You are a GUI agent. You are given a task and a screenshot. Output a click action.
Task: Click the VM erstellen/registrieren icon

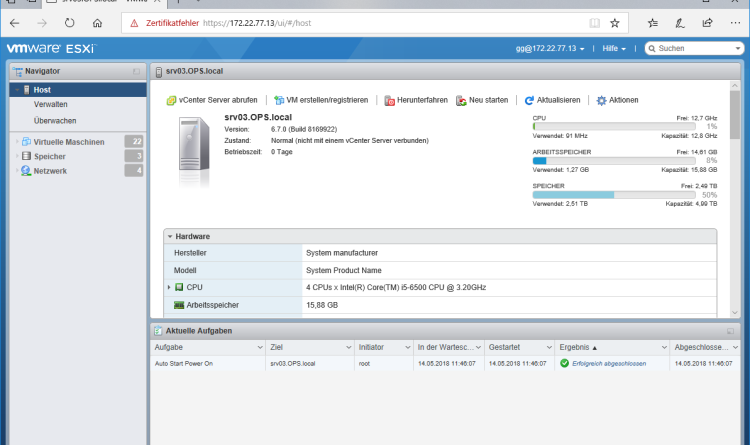coord(279,100)
